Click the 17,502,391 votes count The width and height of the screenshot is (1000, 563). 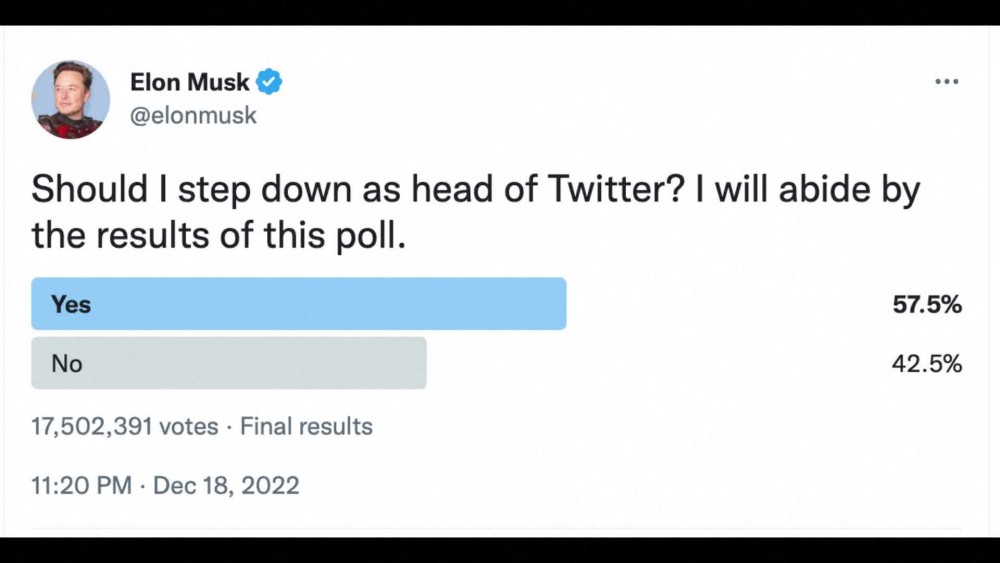click(x=124, y=427)
